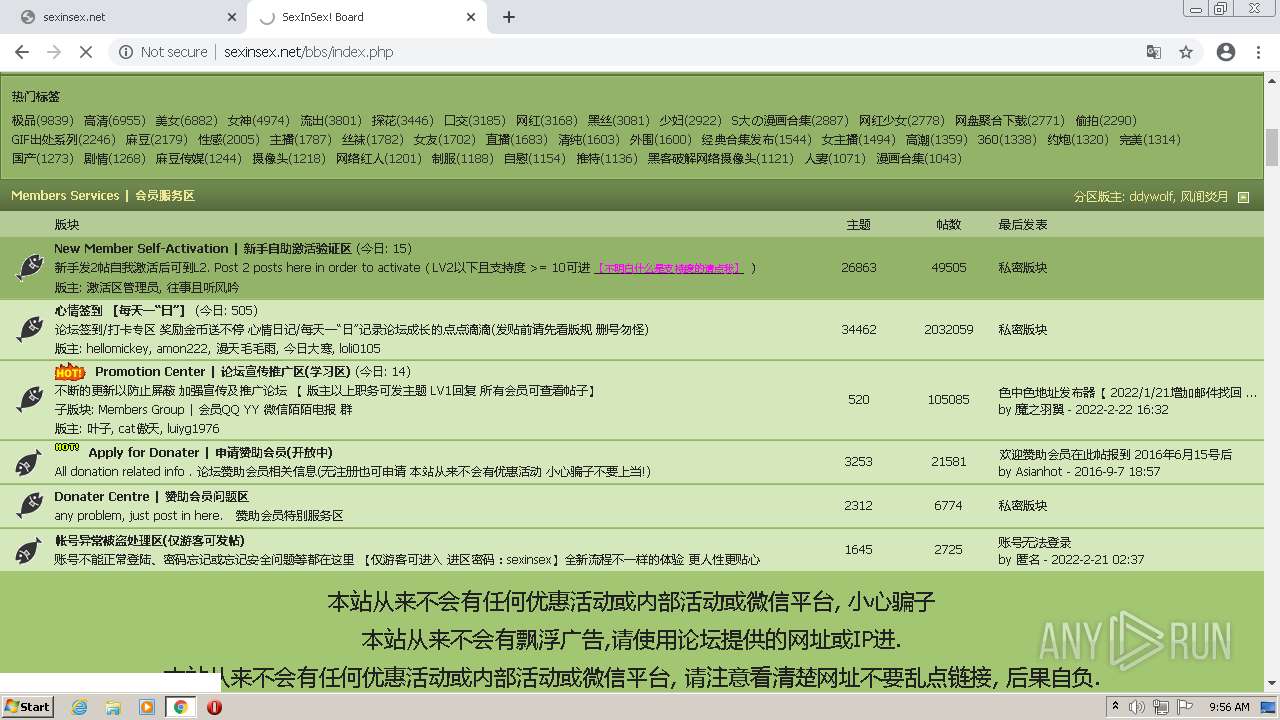Click the red stop-sign taskbar icon
The height and width of the screenshot is (720, 1280).
[x=214, y=707]
